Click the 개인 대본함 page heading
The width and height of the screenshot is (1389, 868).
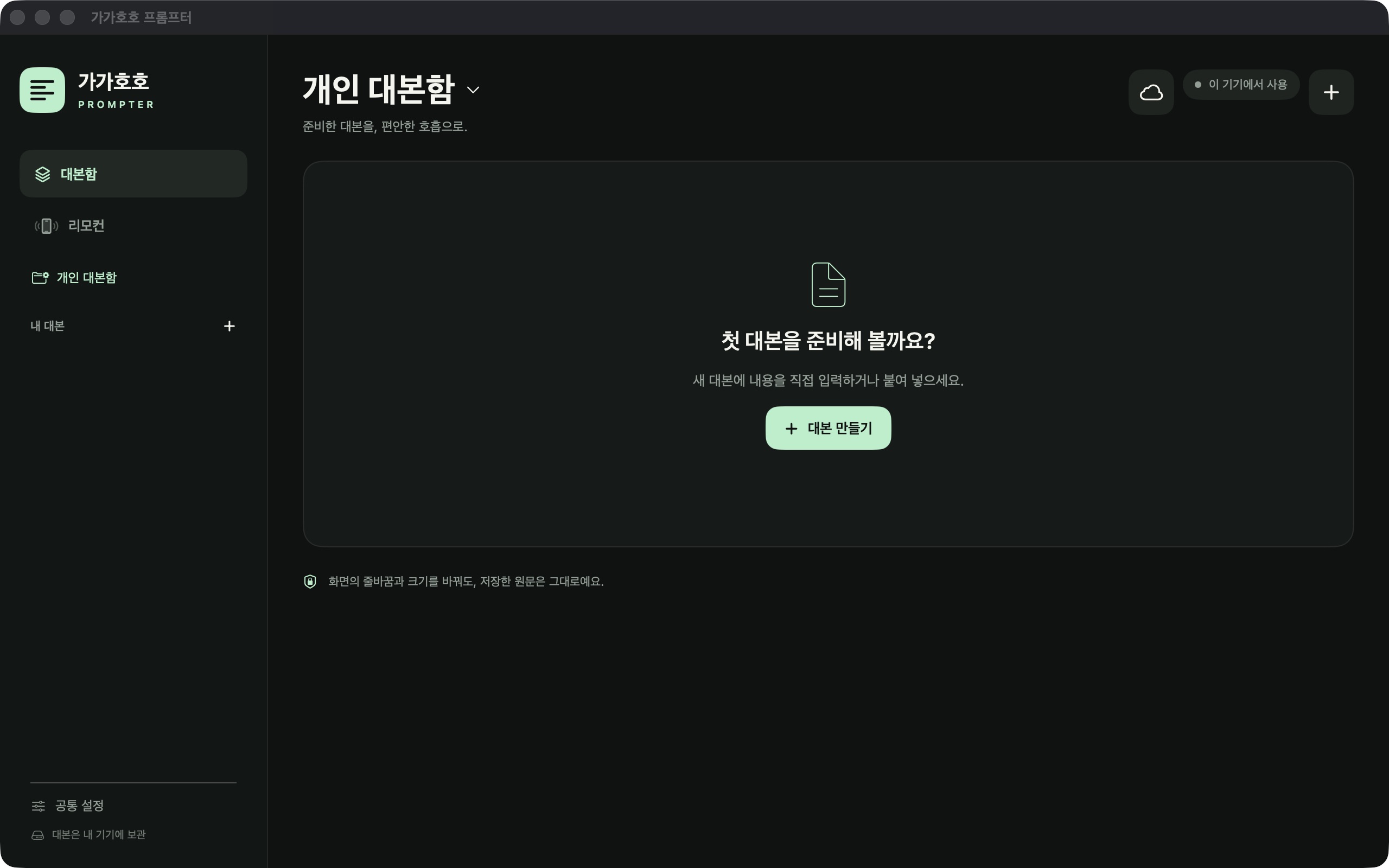click(x=379, y=90)
